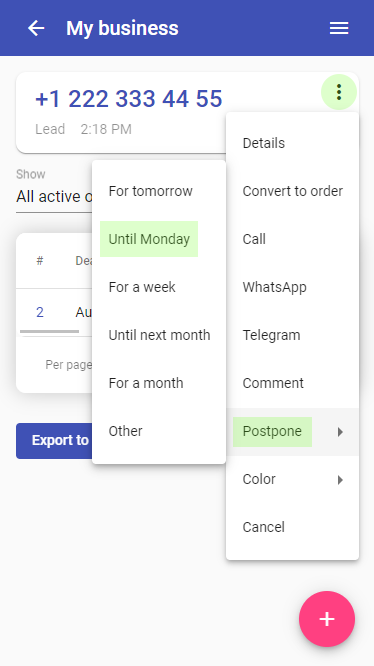Expand the Color submenu arrow
Image resolution: width=374 pixels, height=666 pixels.
(x=340, y=480)
